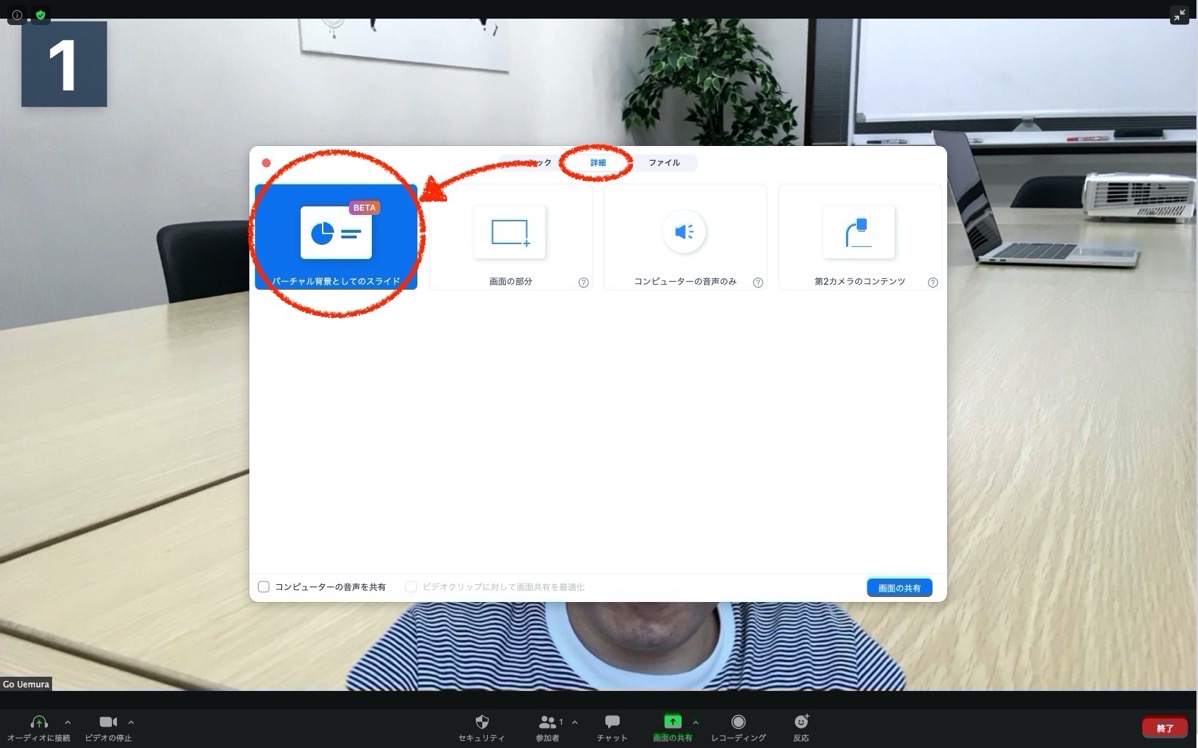Image resolution: width=1198 pixels, height=748 pixels.
Task: Expand audio options arrow next to オーディオに接続
Action: click(x=67, y=722)
